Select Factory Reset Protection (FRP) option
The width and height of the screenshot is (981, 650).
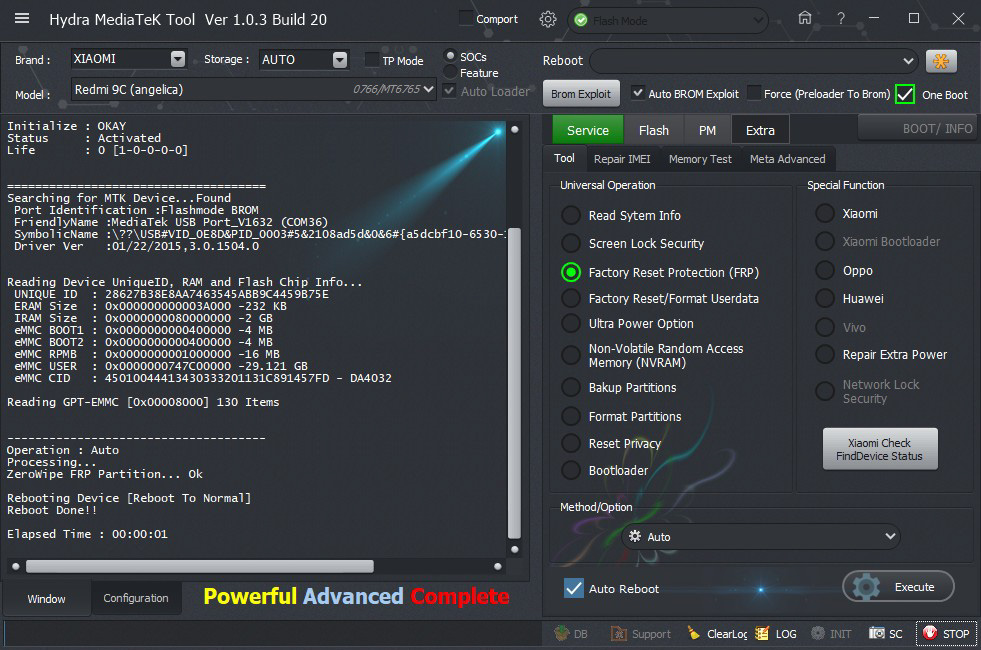click(x=571, y=272)
